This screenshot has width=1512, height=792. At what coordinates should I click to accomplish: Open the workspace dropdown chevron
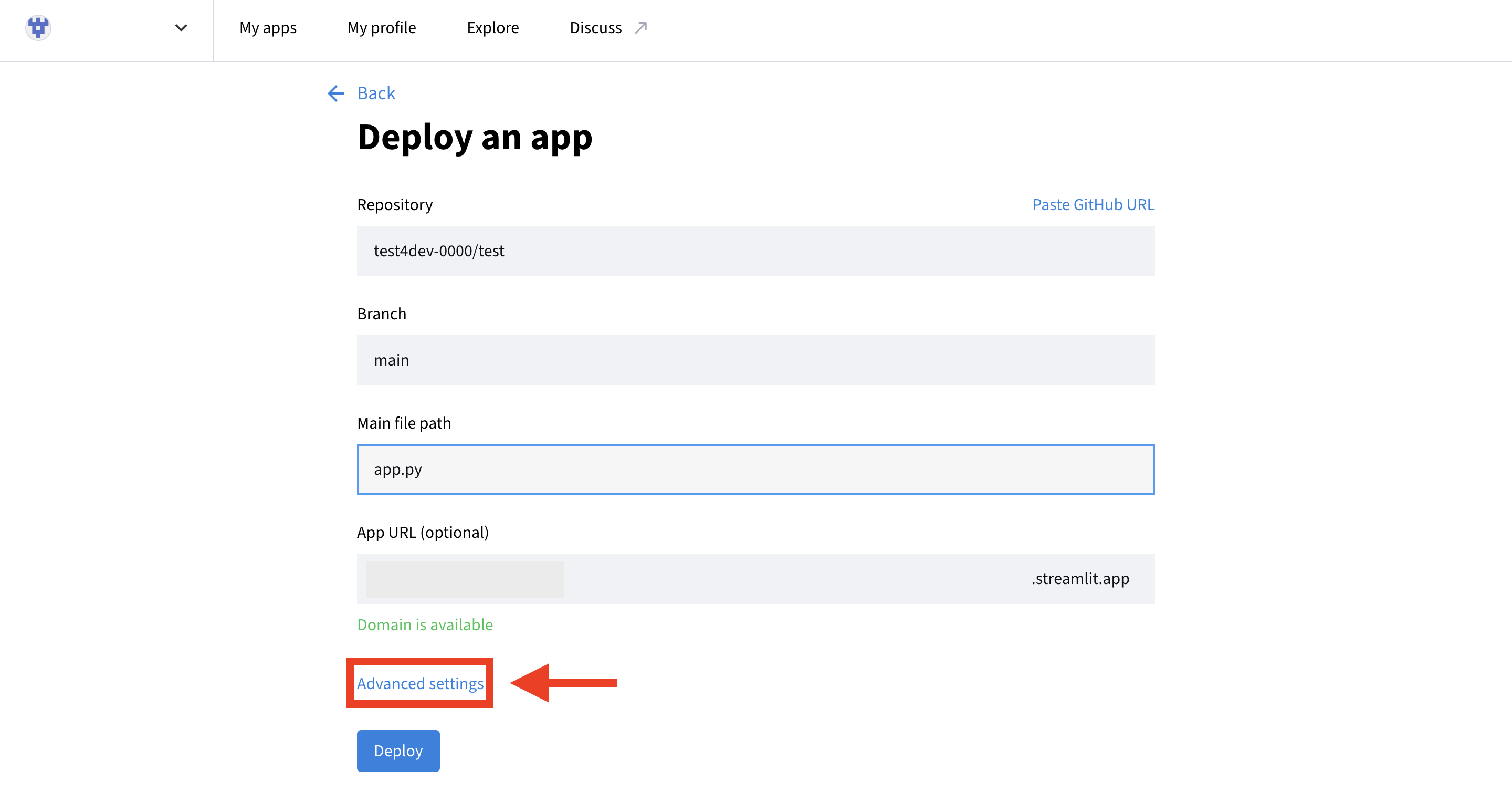coord(181,28)
